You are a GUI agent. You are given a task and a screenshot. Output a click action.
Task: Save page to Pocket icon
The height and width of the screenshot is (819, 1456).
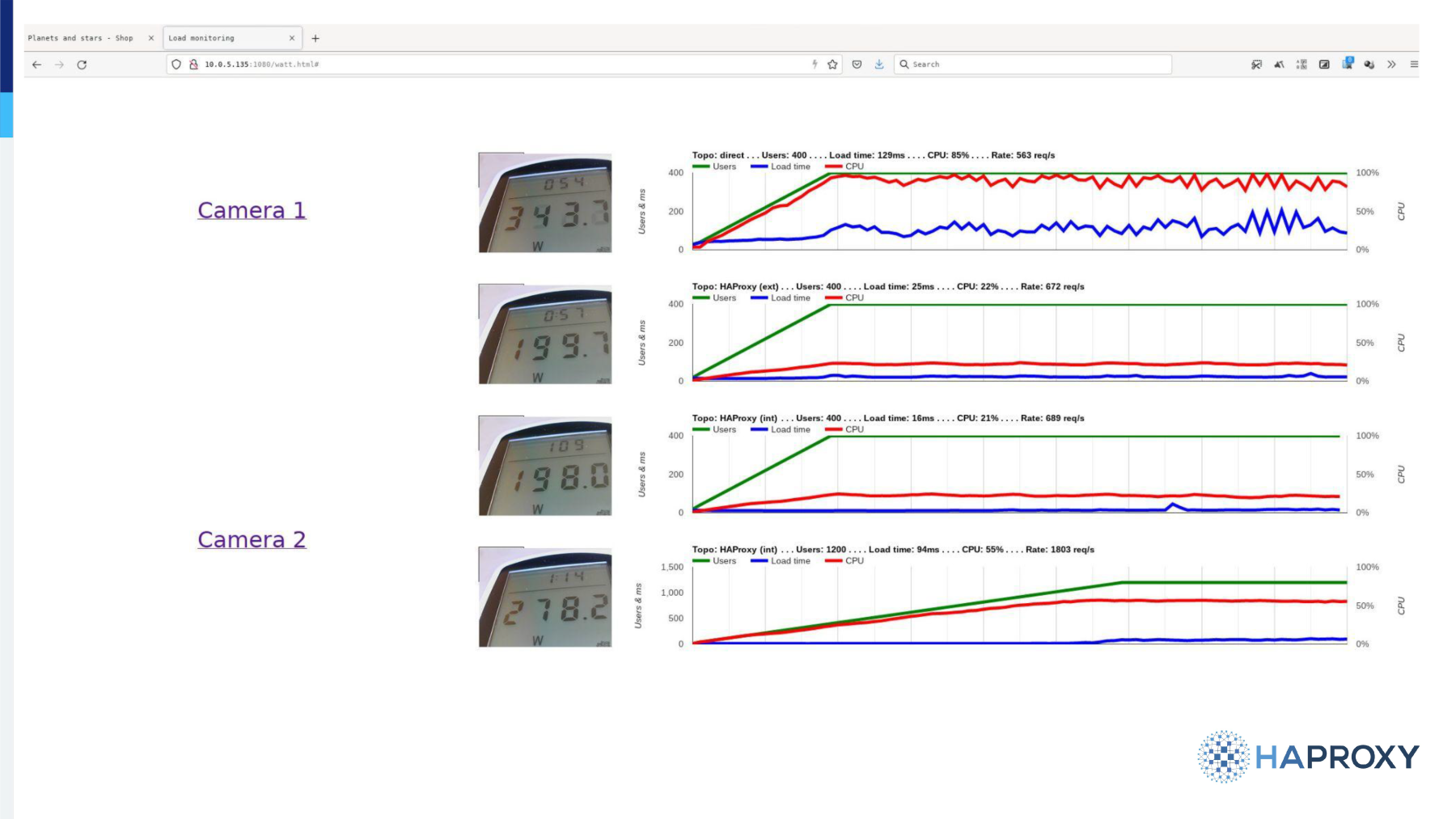tap(857, 65)
